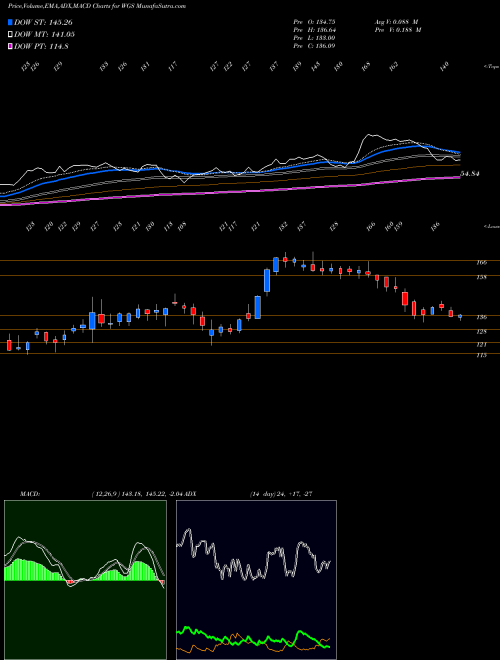Select the 'Pre L: 133.09' value
500x660 pixels.
[x=314, y=38]
